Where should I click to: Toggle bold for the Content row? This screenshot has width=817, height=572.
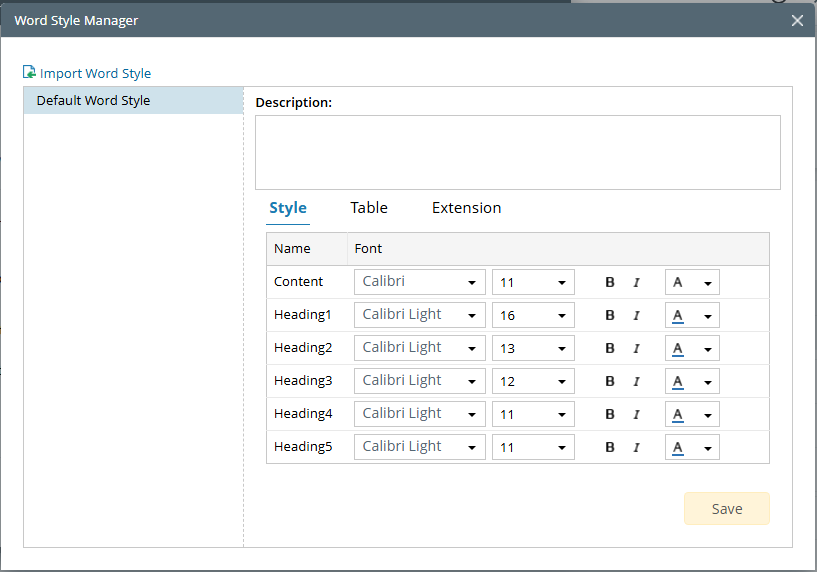click(610, 282)
